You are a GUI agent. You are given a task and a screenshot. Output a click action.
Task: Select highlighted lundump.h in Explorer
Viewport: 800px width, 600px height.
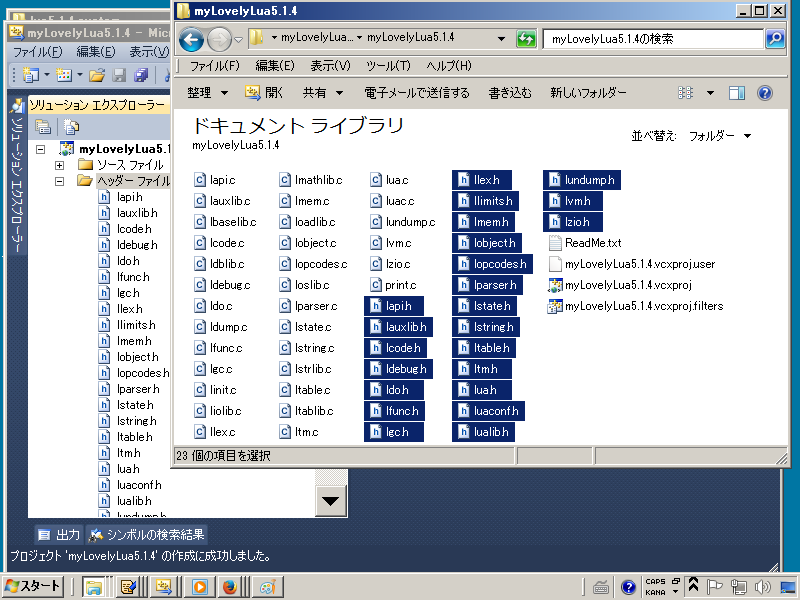pyautogui.click(x=582, y=180)
